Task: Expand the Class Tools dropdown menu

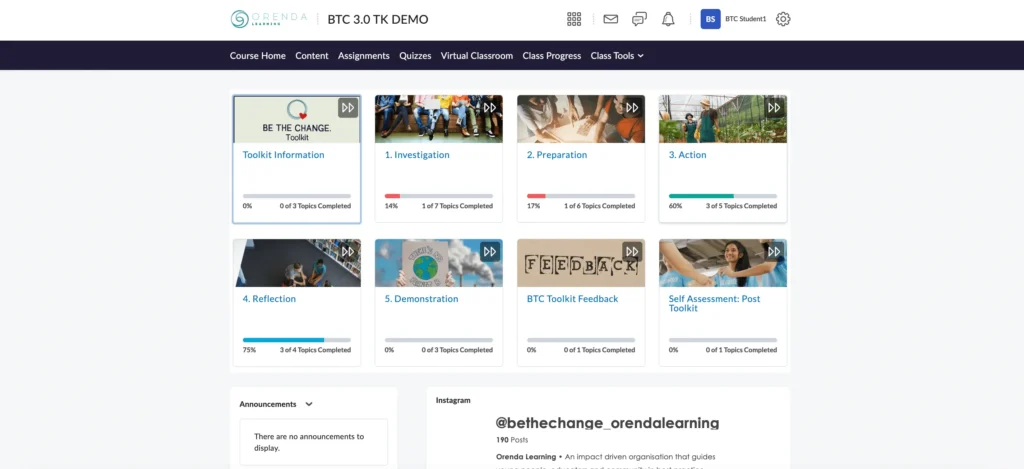Action: coord(617,56)
